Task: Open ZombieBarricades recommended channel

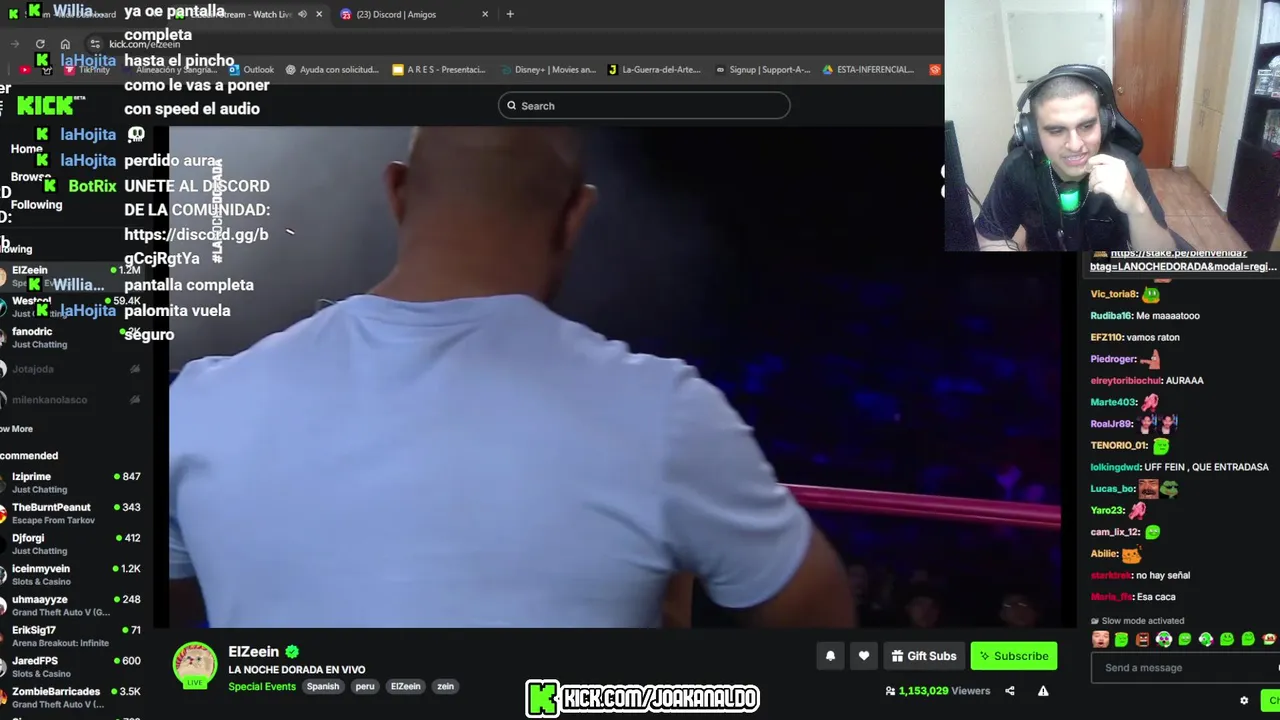Action: (x=70, y=698)
